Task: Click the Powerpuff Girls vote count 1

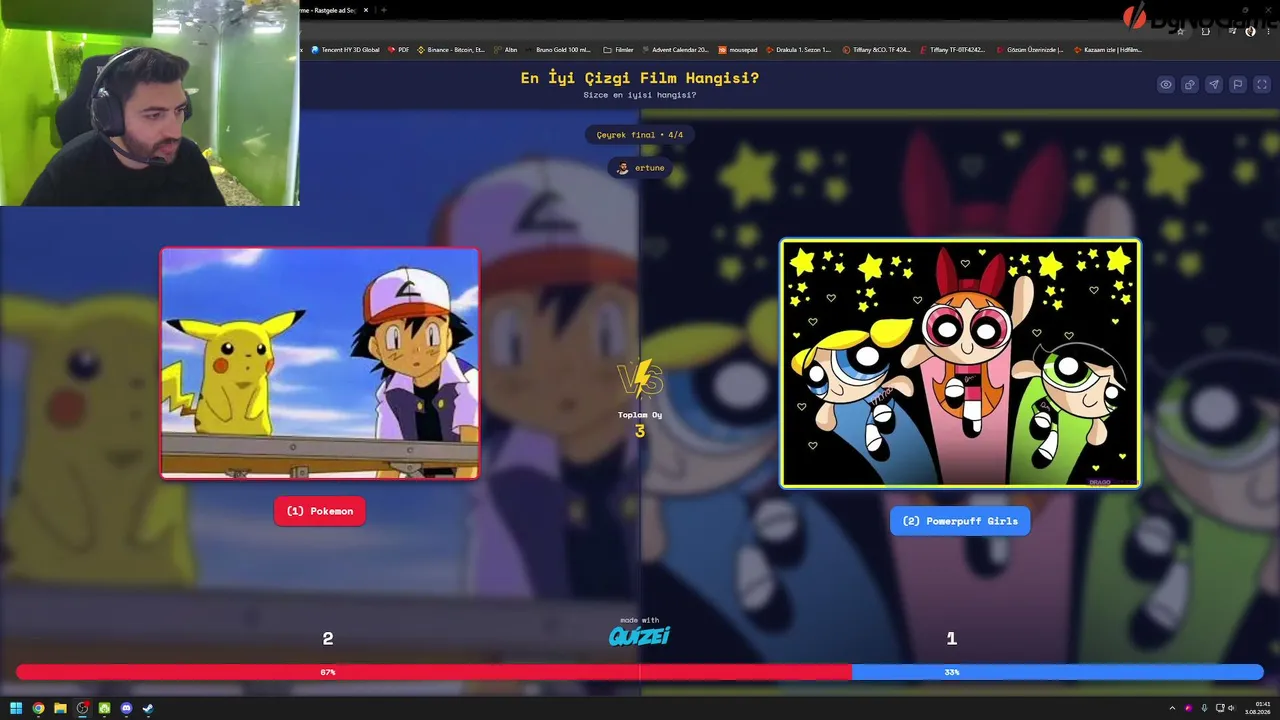Action: pos(952,639)
